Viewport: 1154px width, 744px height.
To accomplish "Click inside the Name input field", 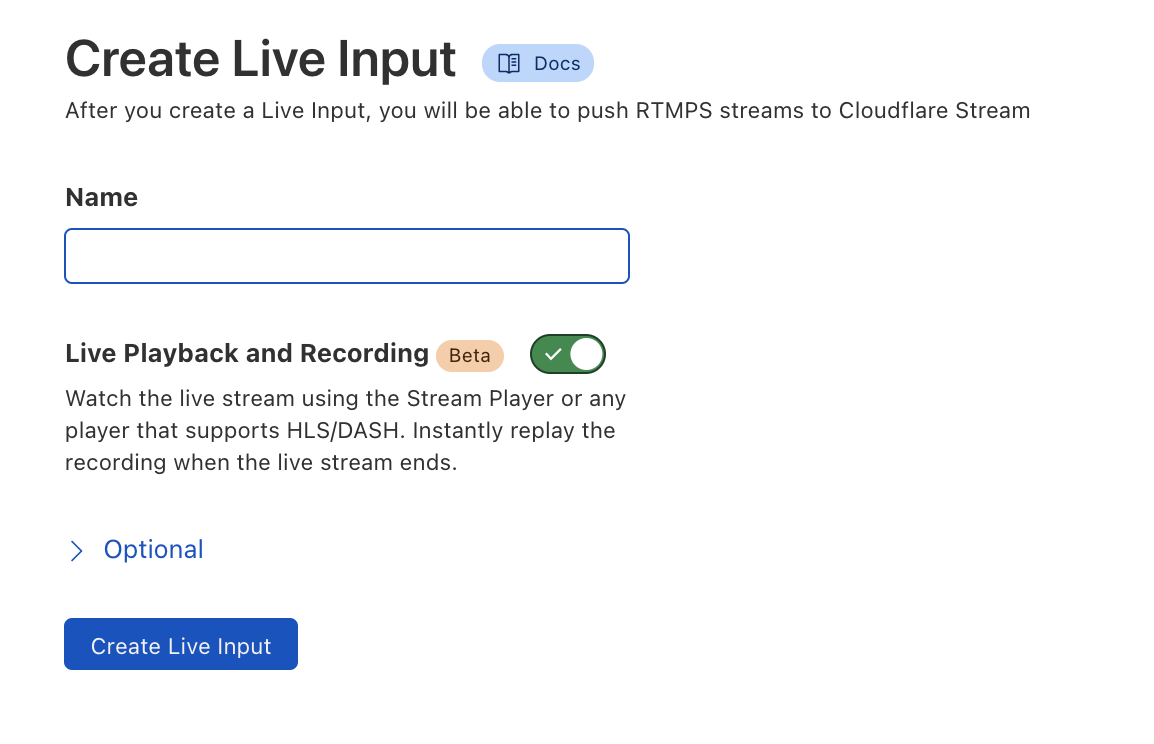I will coord(347,256).
